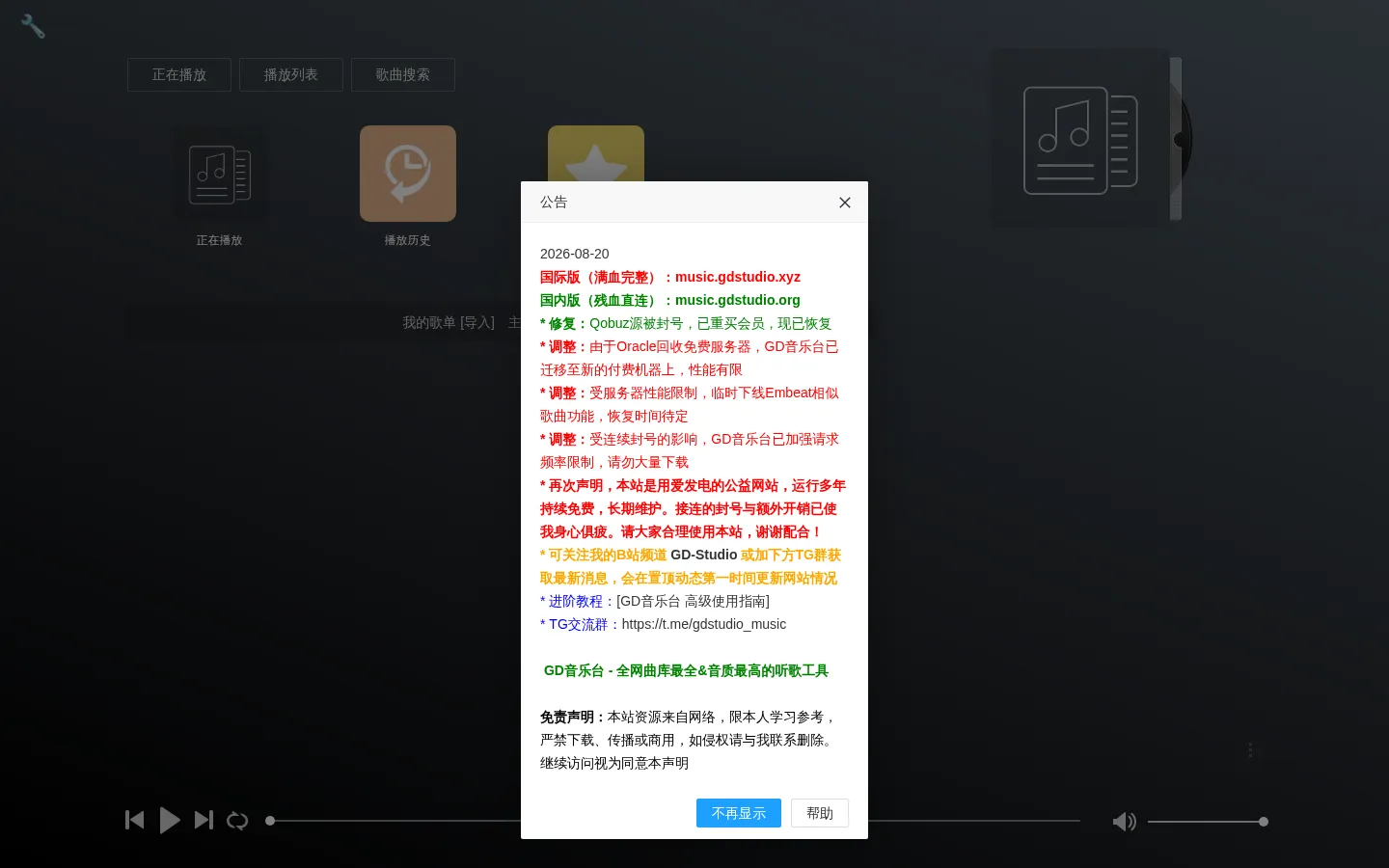This screenshot has width=1389, height=868.
Task: Open the 播放列表 tab
Action: tap(291, 74)
